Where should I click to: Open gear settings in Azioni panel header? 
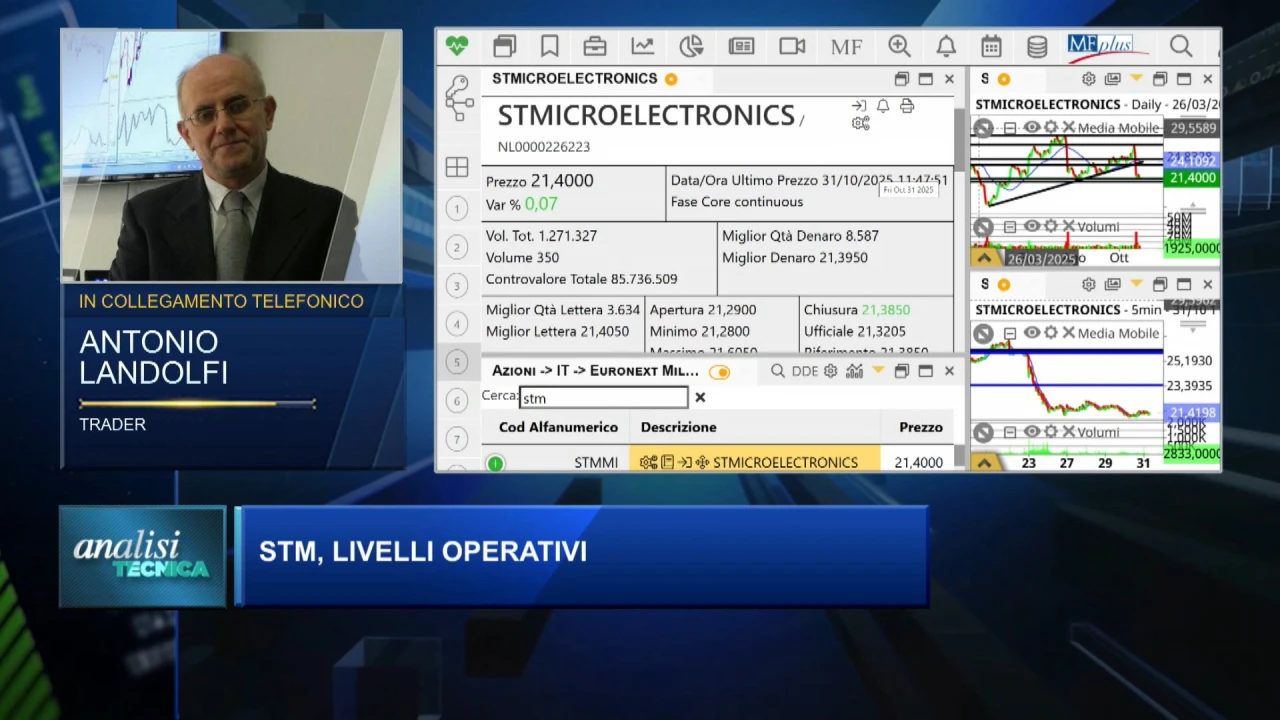point(830,371)
